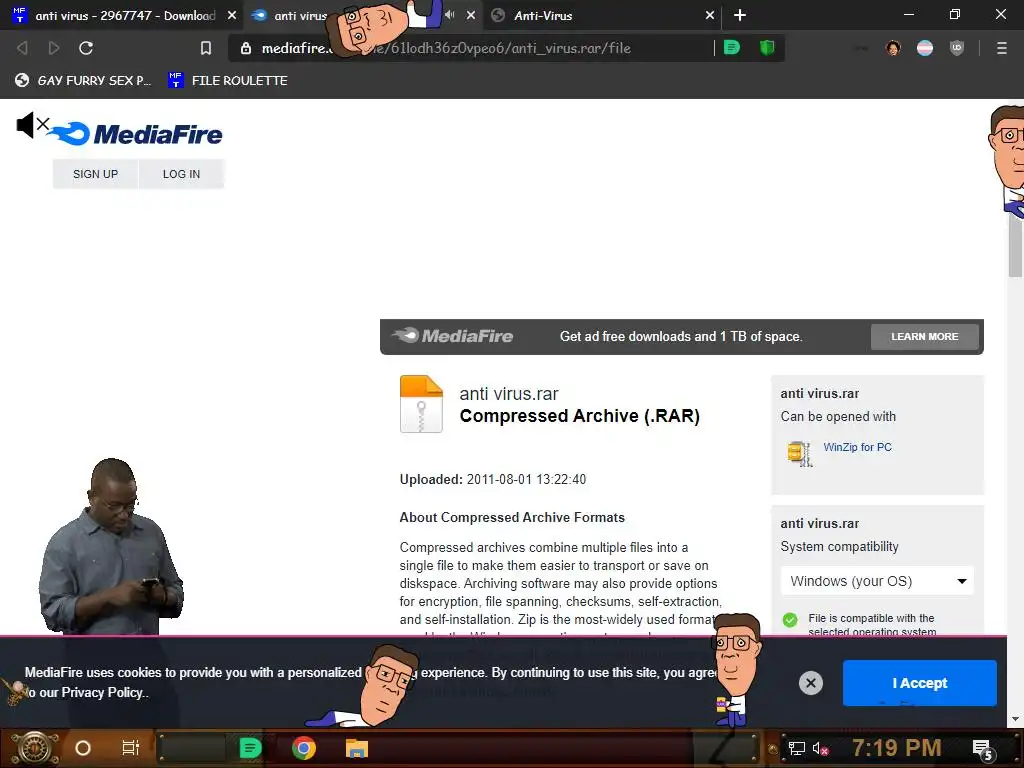Click the 'I Accept' cookie button
This screenshot has height=768, width=1024.
tap(920, 683)
